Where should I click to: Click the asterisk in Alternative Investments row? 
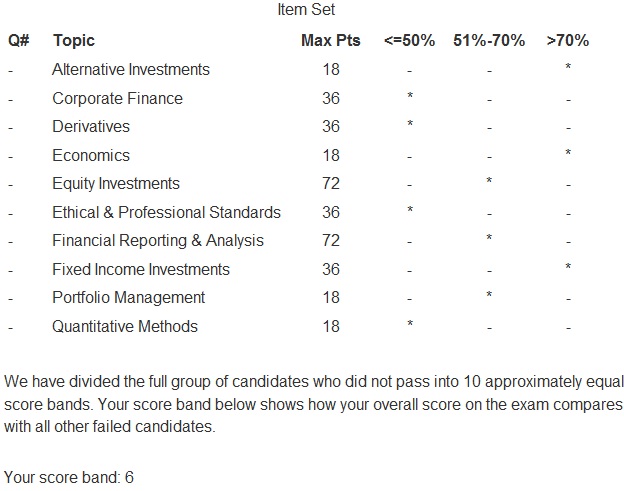click(568, 67)
